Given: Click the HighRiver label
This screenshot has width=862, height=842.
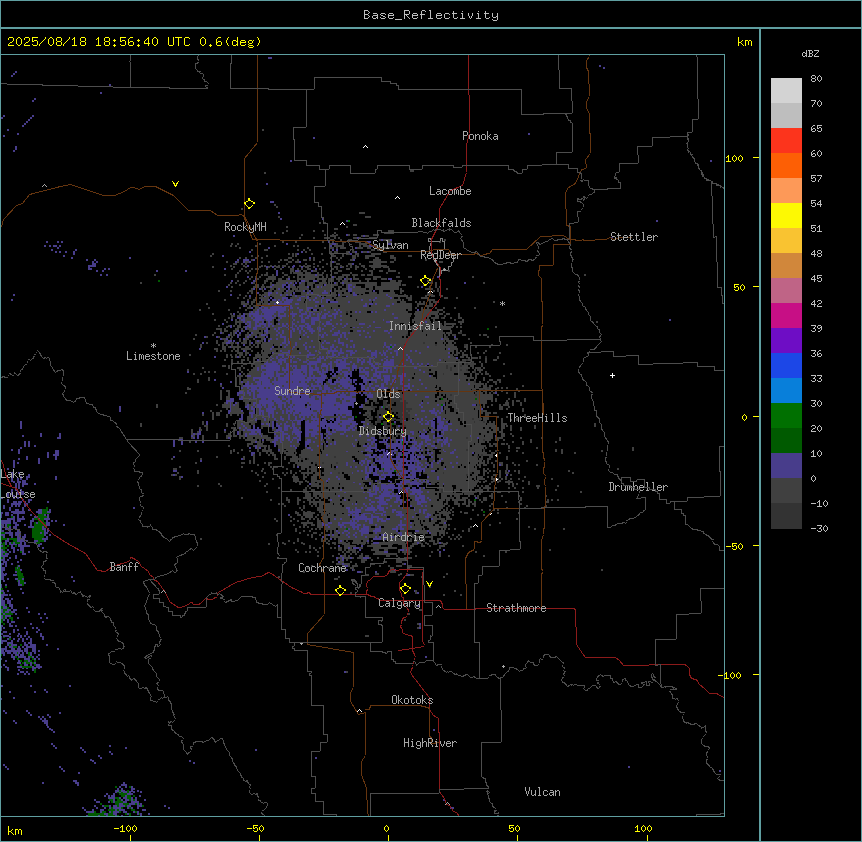Looking at the screenshot, I should tap(430, 743).
